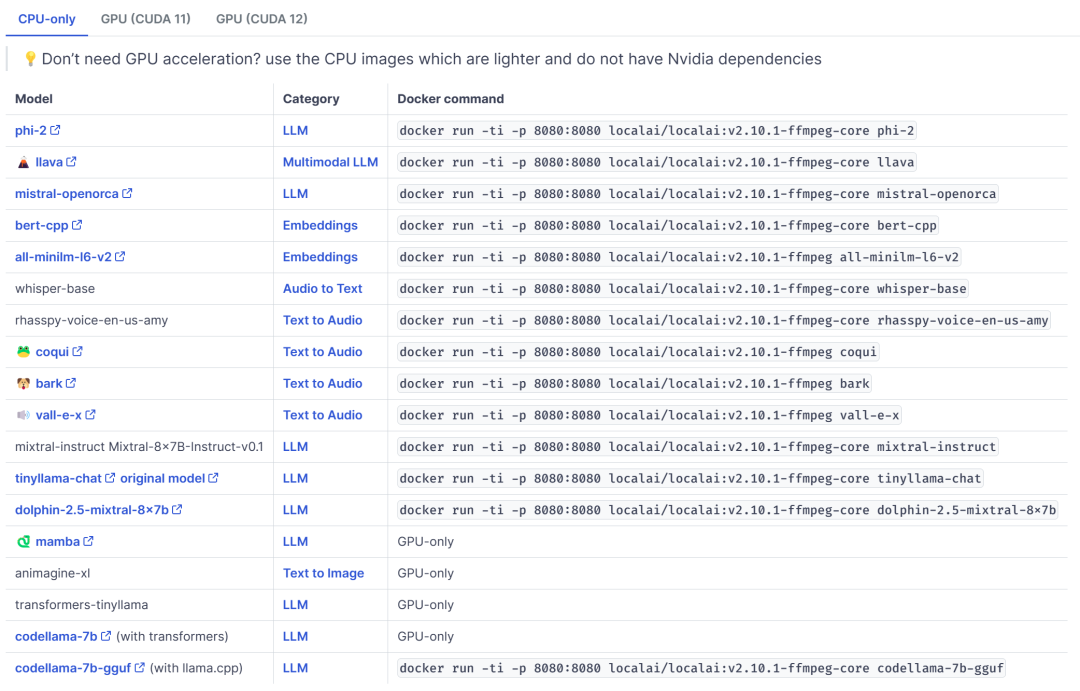Screen dimensions: 1080x691
Task: Open the codellama-7b model link
Action: 56,637
